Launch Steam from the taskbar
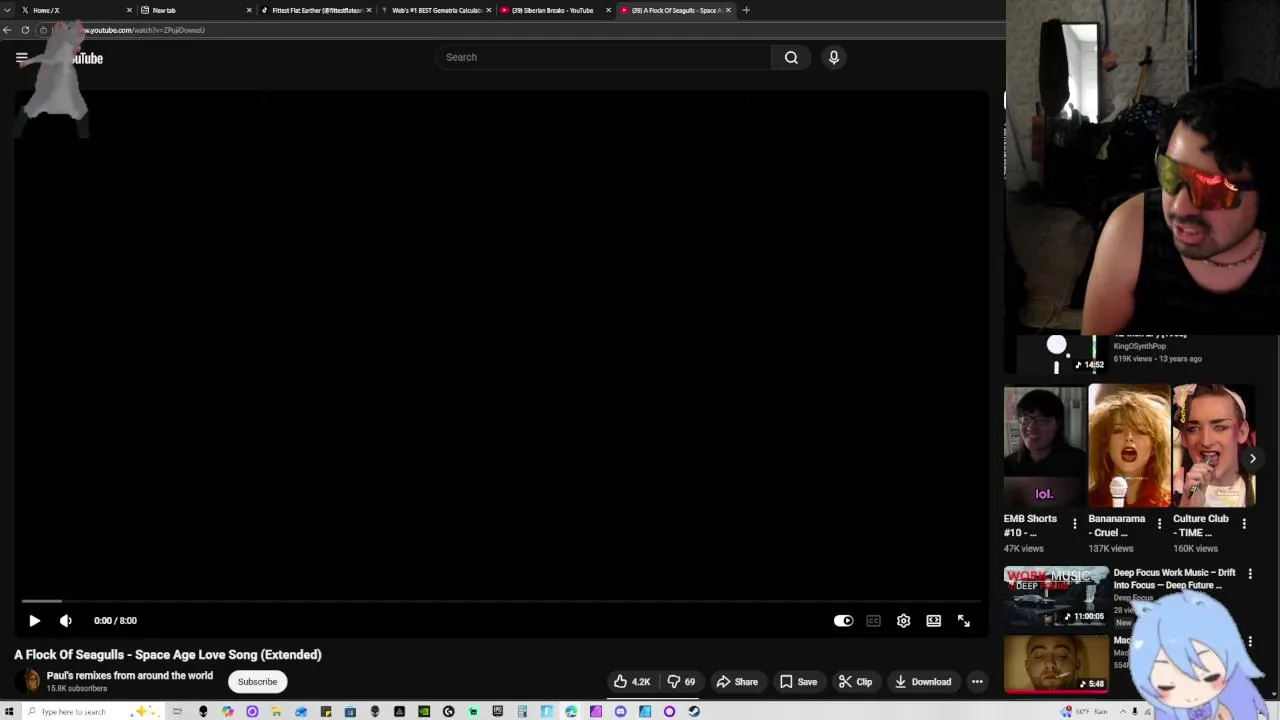 coord(694,711)
